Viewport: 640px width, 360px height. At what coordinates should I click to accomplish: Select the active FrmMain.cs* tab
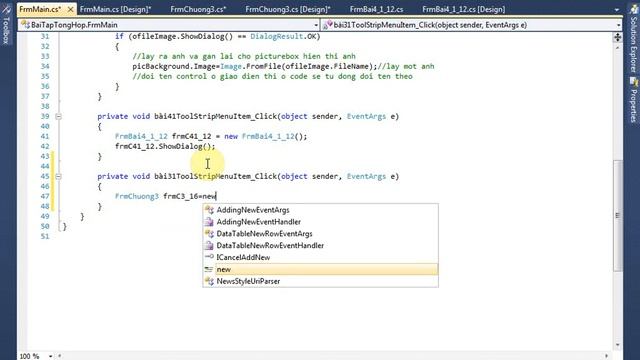(x=40, y=9)
